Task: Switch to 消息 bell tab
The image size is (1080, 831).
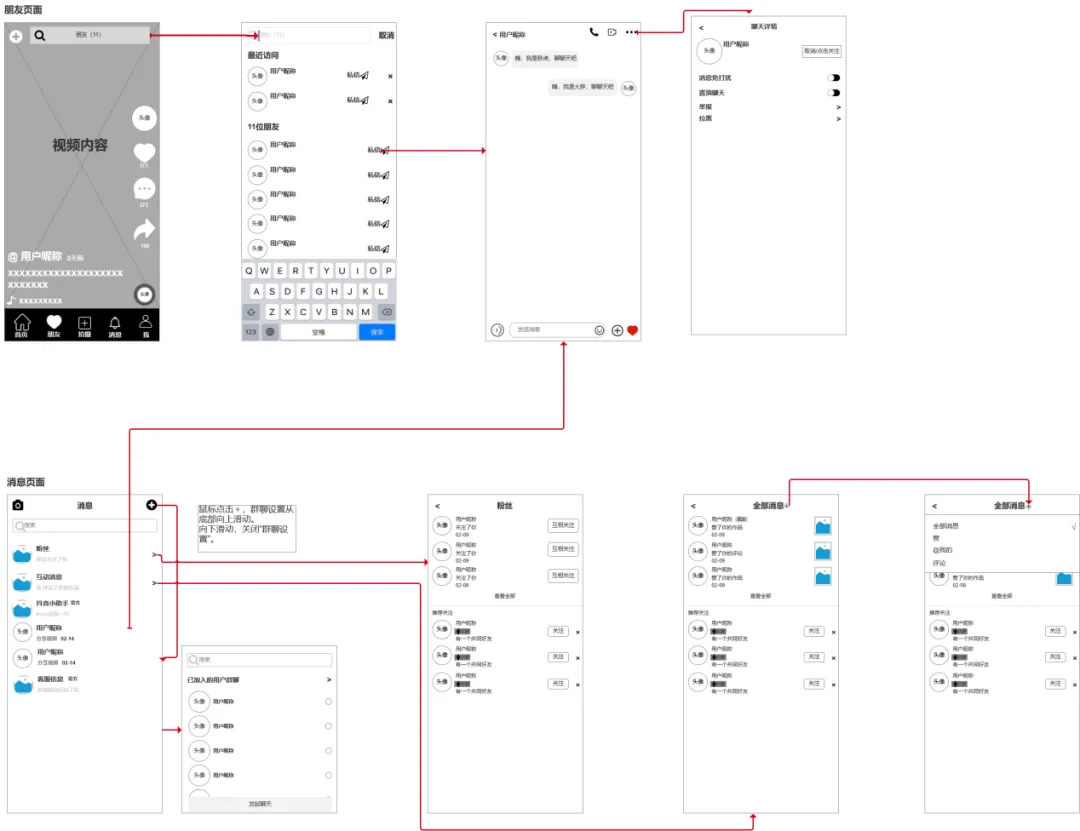Action: pyautogui.click(x=115, y=325)
